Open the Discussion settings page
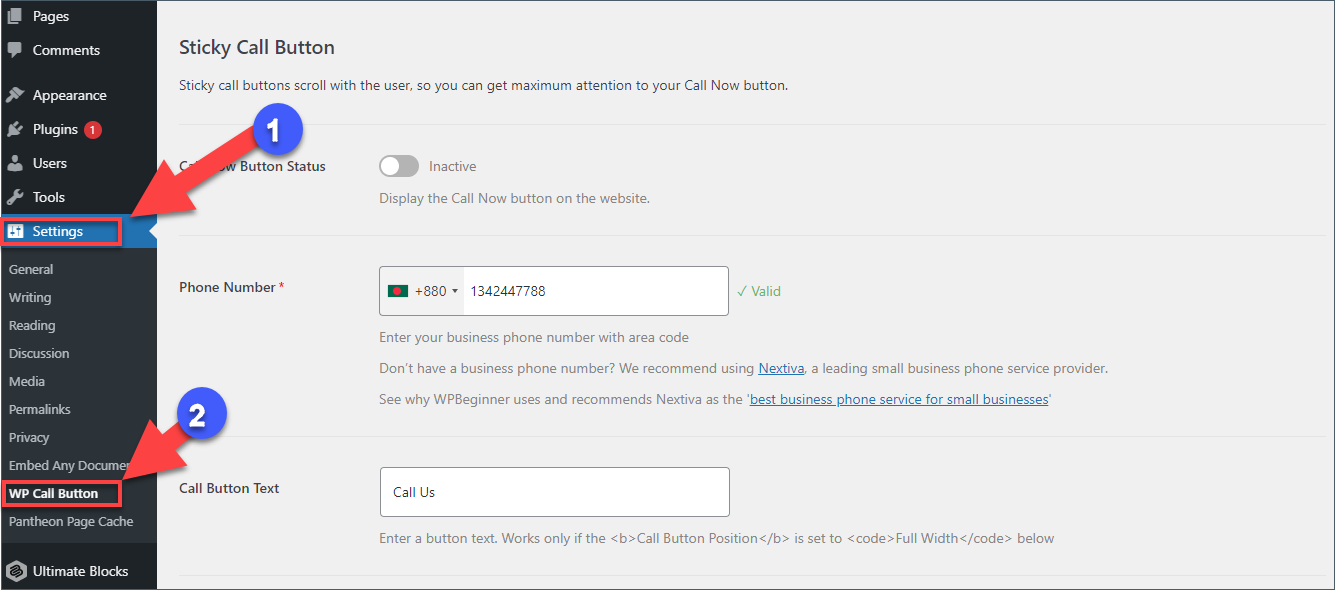The image size is (1335, 590). point(39,353)
